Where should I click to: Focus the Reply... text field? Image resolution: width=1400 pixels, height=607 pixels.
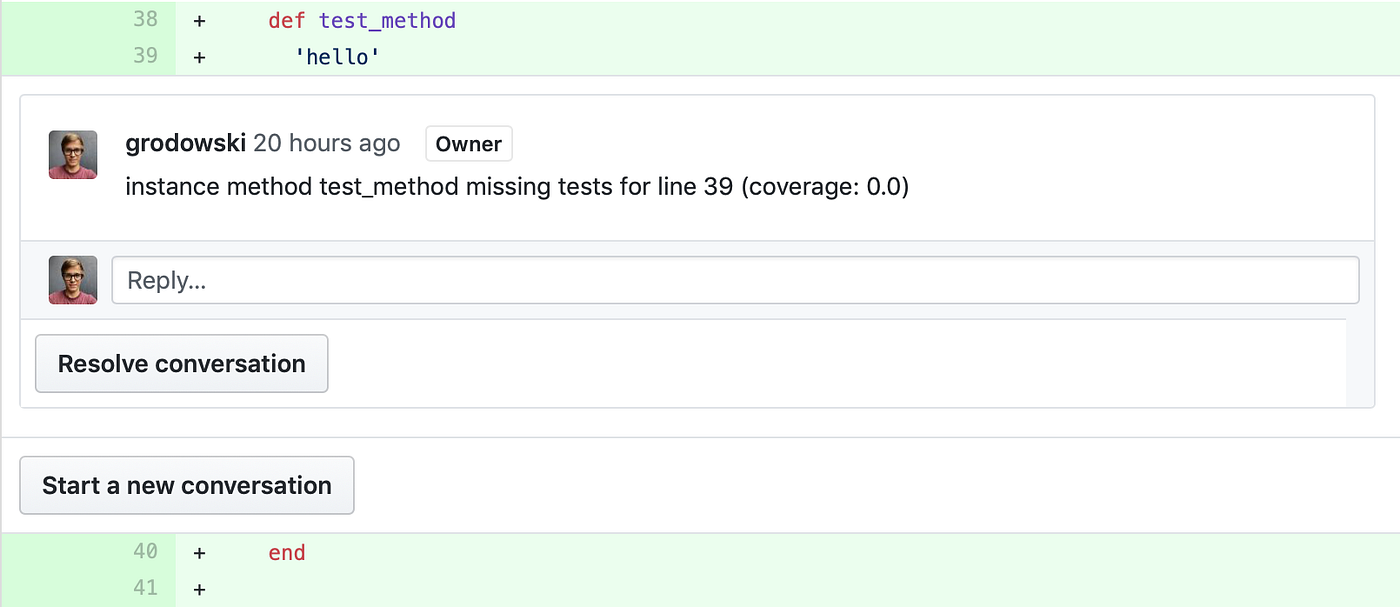[x=735, y=280]
